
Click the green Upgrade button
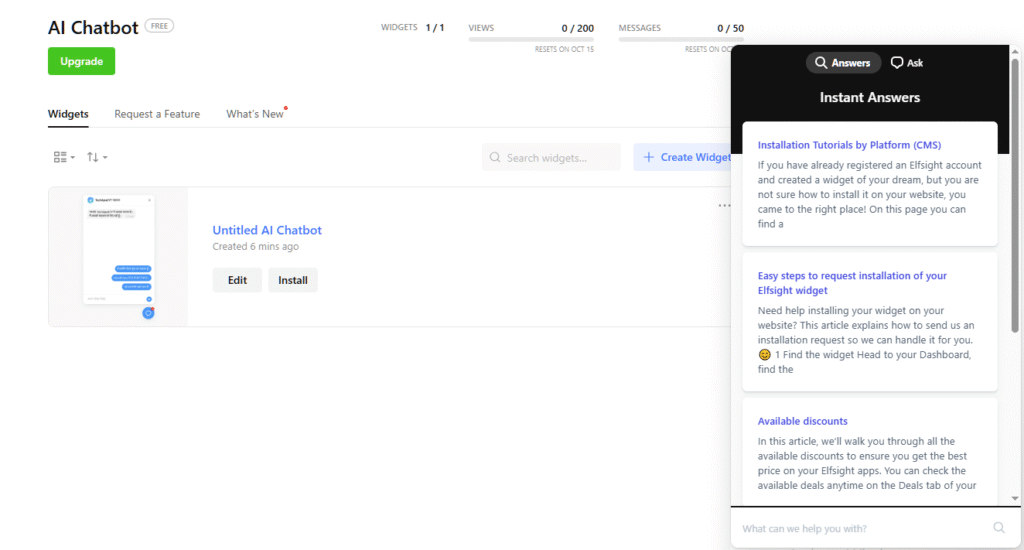click(81, 61)
